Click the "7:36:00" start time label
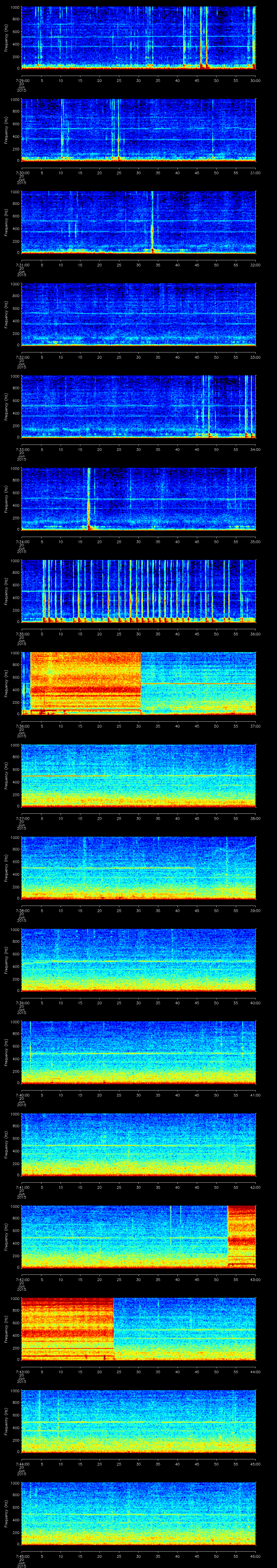This screenshot has height=1568, width=277. [22, 726]
